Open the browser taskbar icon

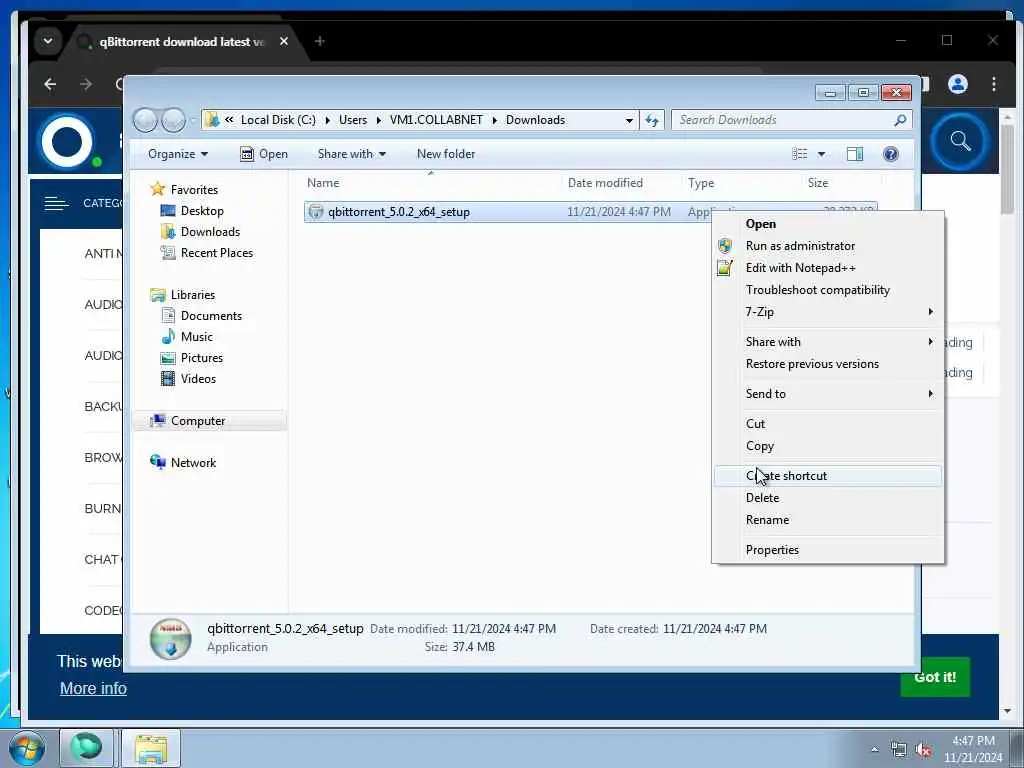(x=87, y=747)
